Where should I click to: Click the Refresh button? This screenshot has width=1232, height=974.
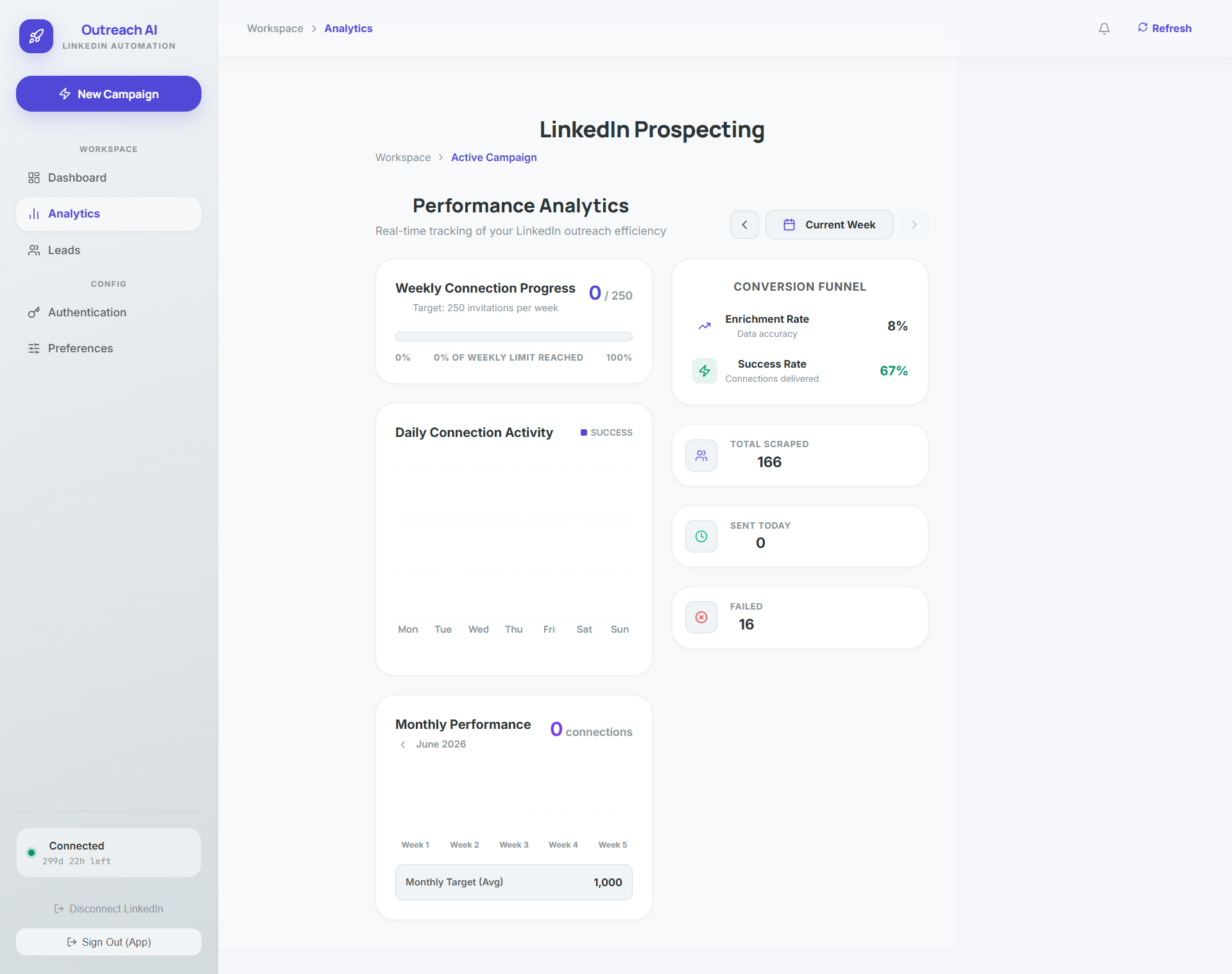(x=1165, y=28)
